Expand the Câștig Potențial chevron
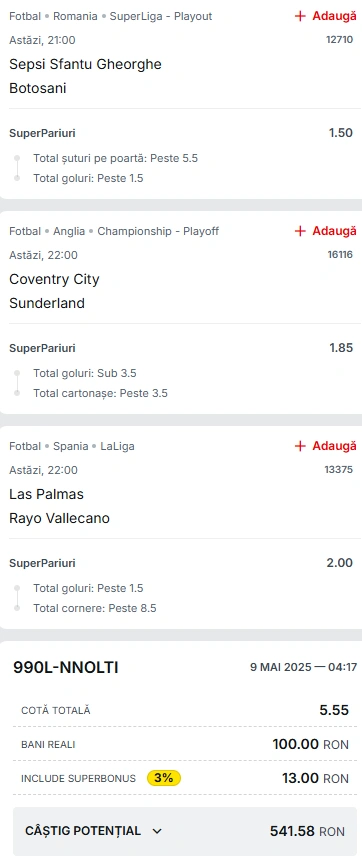This screenshot has width=362, height=864. [157, 831]
